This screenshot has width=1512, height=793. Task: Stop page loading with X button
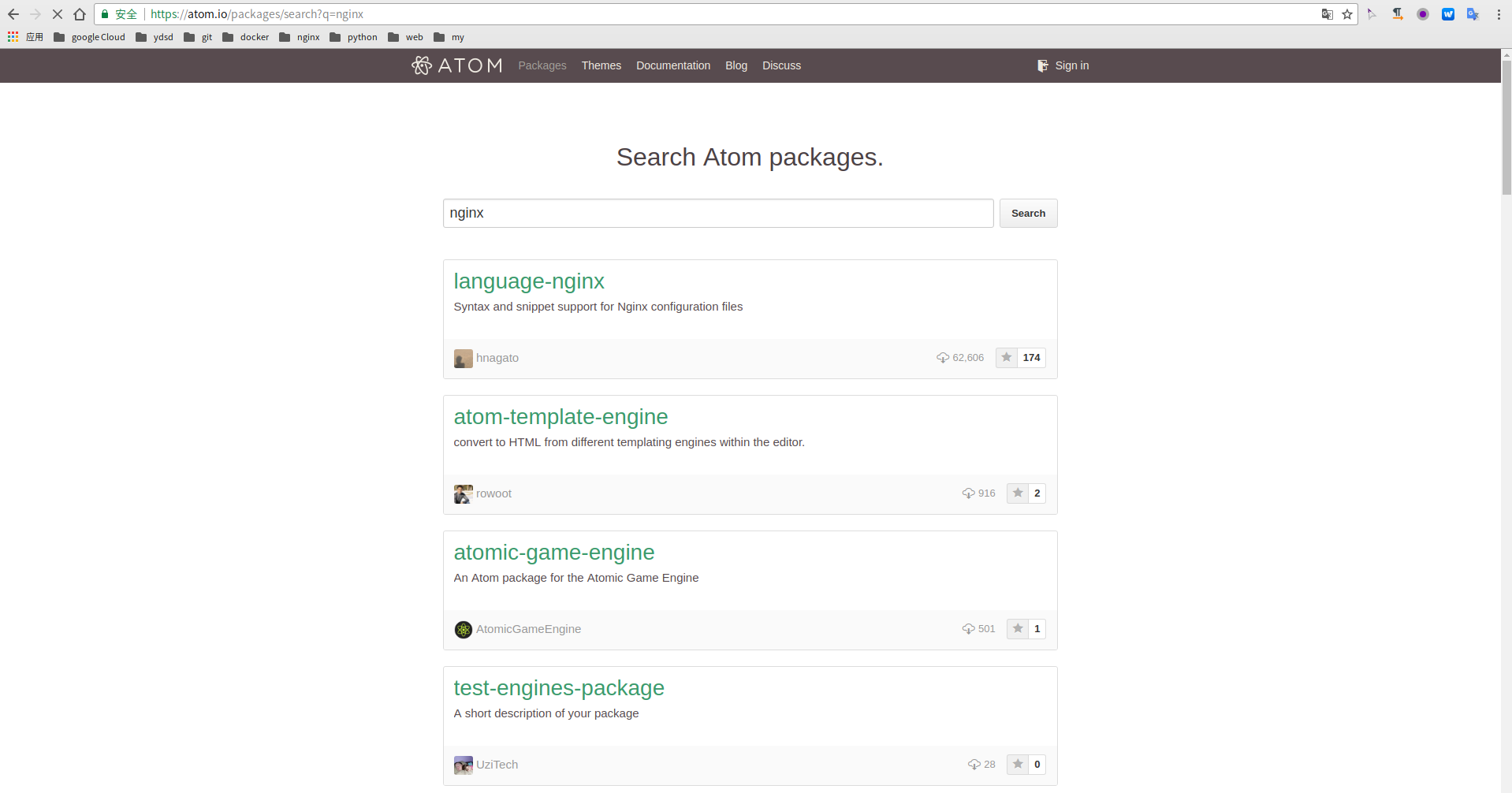pos(58,14)
